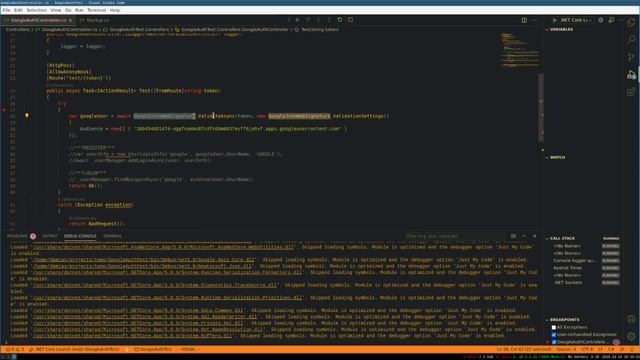Open the Terminal menu
This screenshot has height=360, width=640.
coord(96,10)
